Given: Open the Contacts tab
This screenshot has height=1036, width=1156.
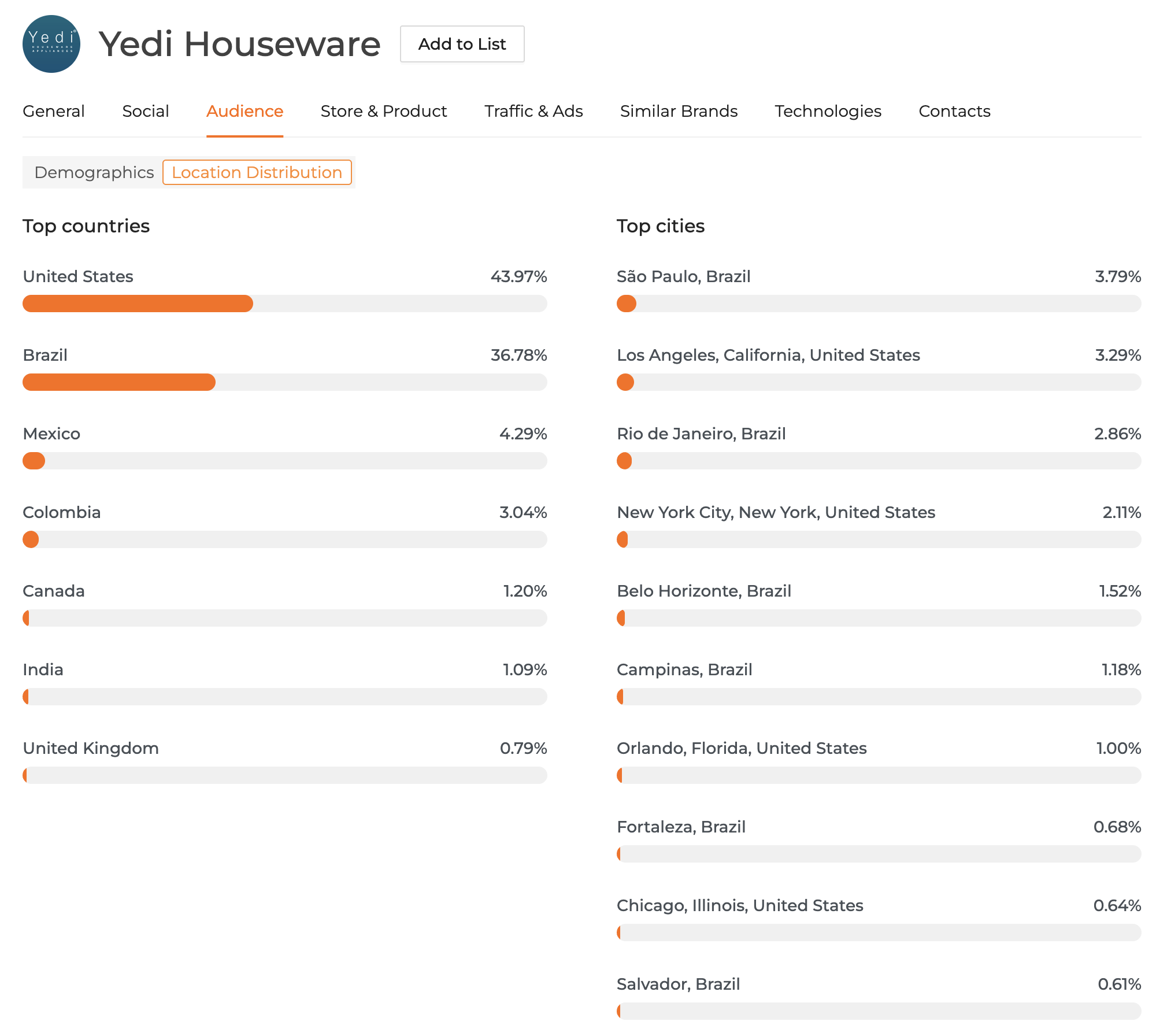Looking at the screenshot, I should click(x=954, y=111).
